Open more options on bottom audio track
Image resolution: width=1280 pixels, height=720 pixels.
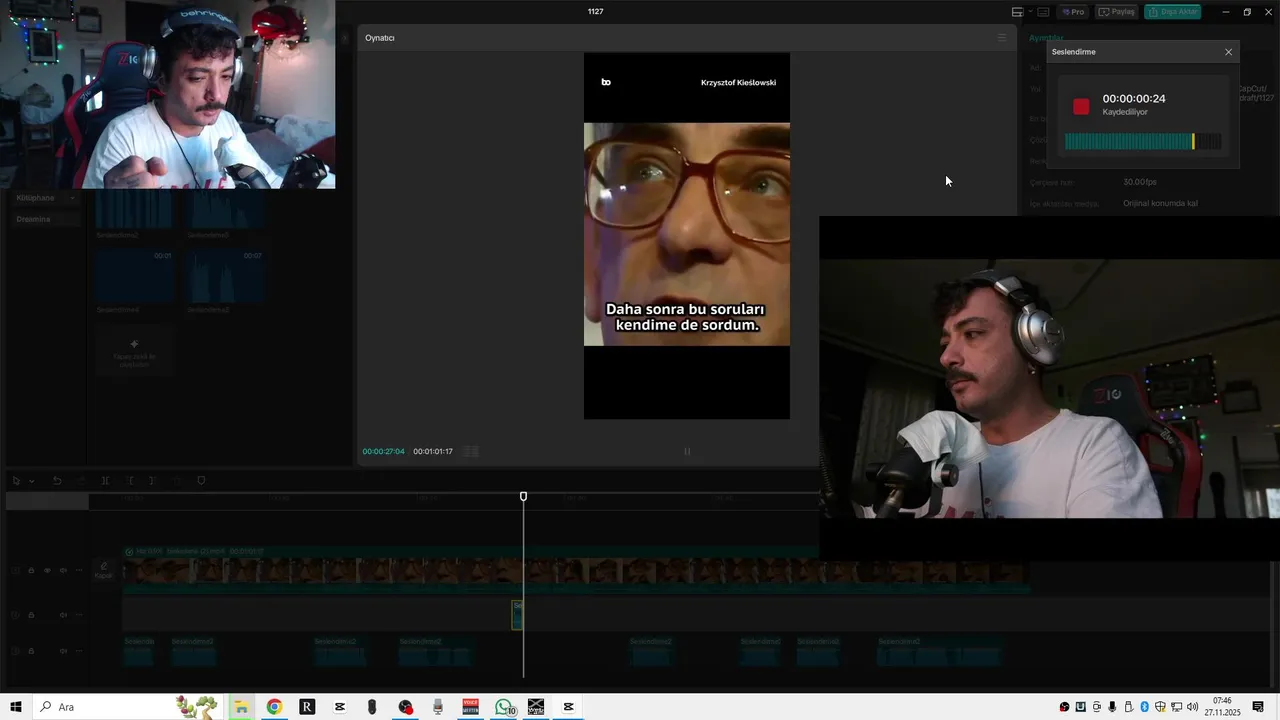(79, 651)
